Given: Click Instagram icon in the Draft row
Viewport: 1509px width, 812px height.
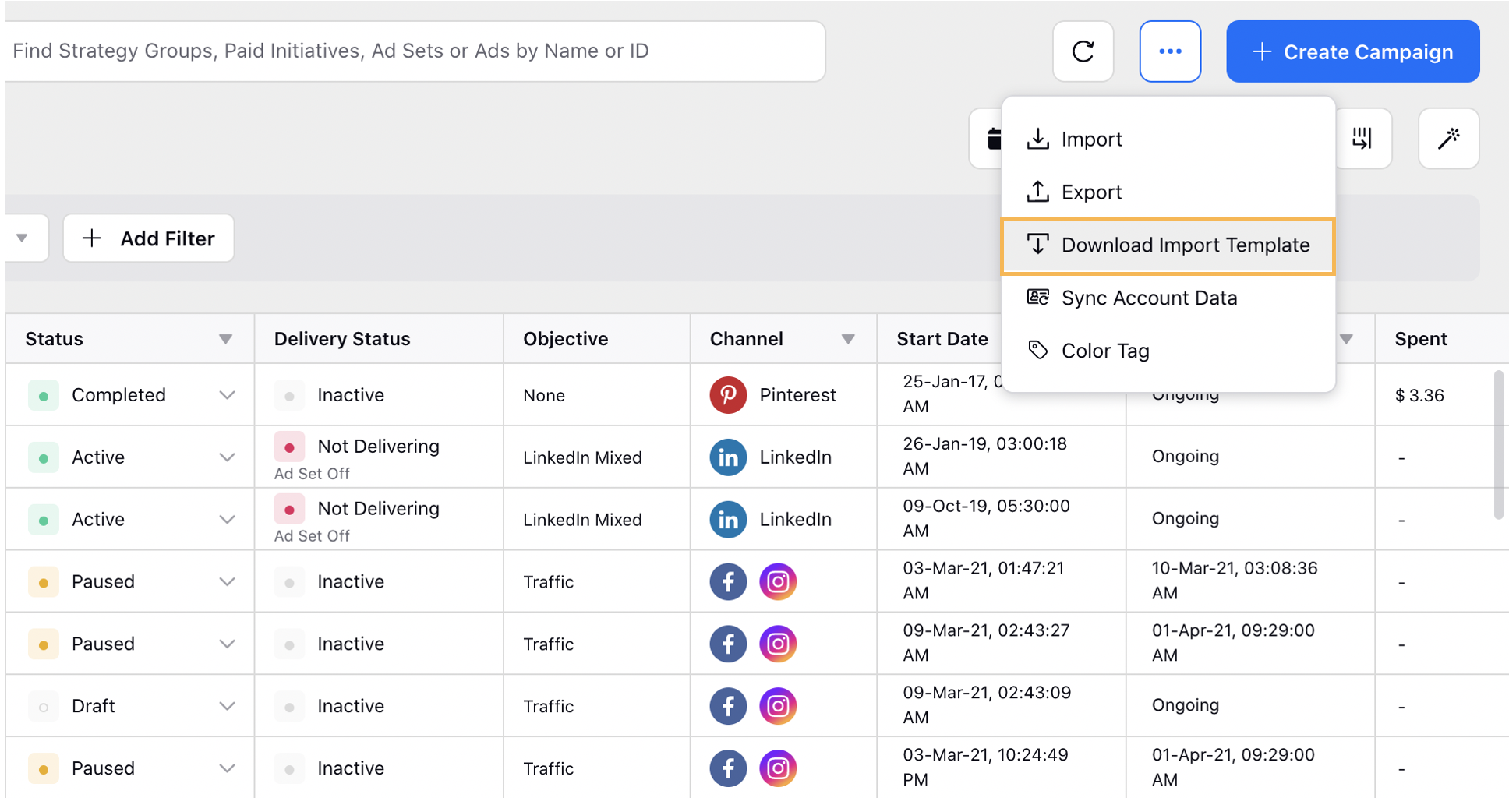Looking at the screenshot, I should point(778,707).
